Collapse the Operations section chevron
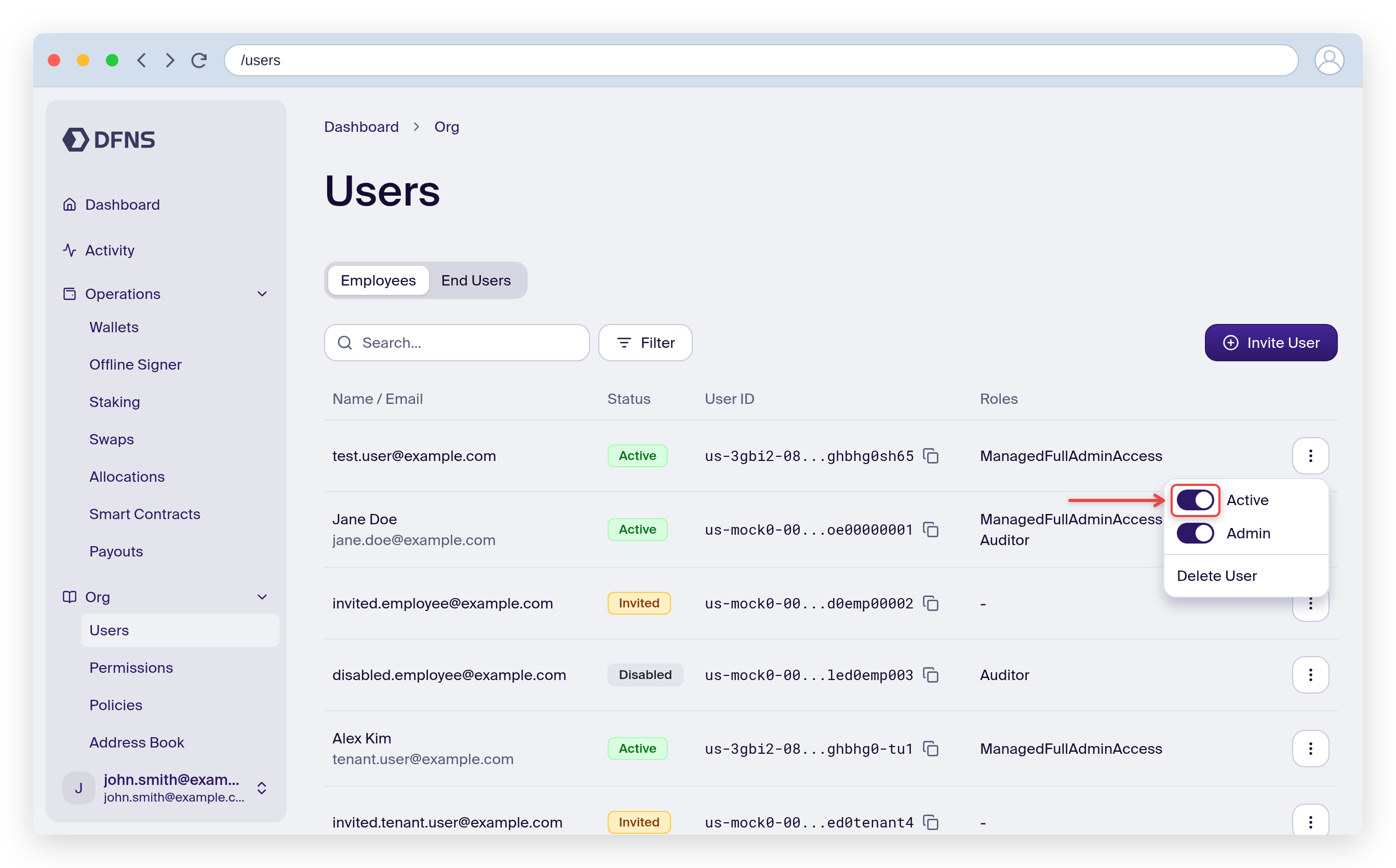 click(x=262, y=294)
